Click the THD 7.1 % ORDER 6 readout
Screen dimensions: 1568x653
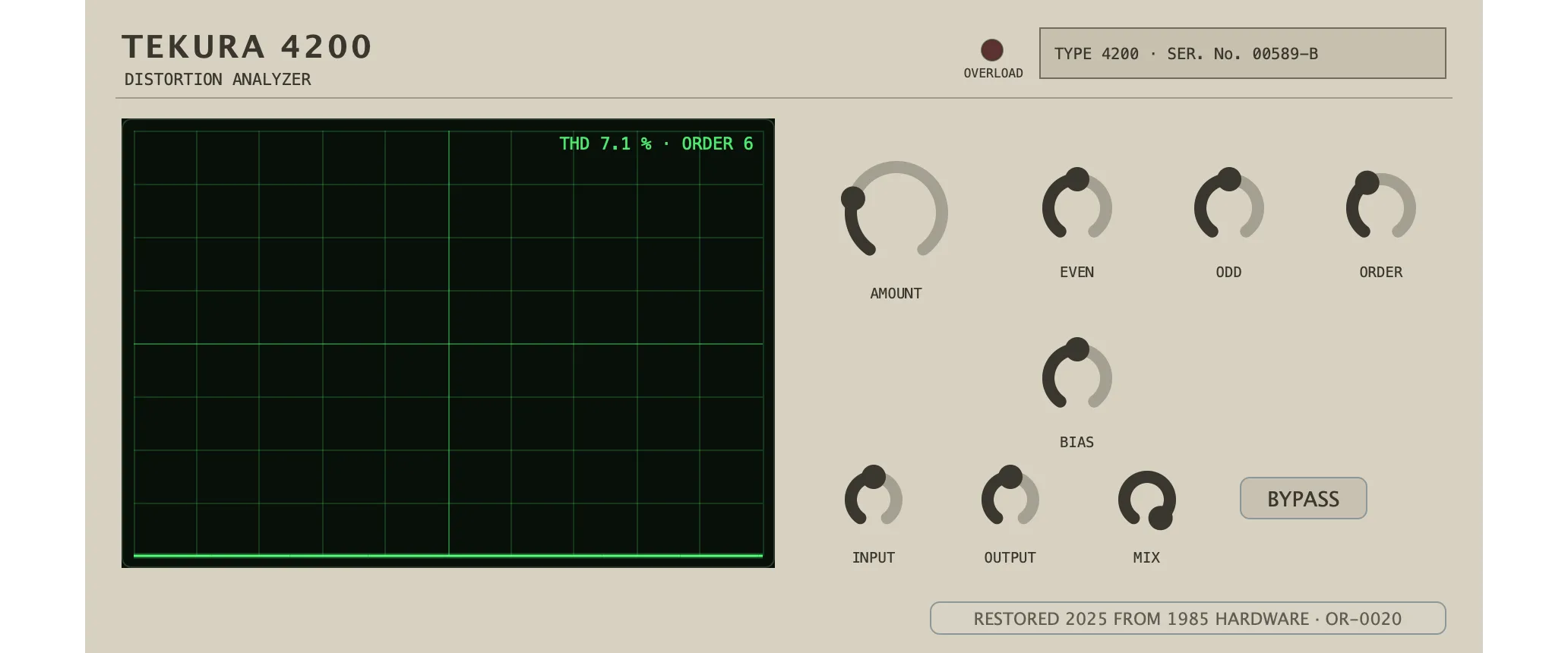tap(656, 144)
